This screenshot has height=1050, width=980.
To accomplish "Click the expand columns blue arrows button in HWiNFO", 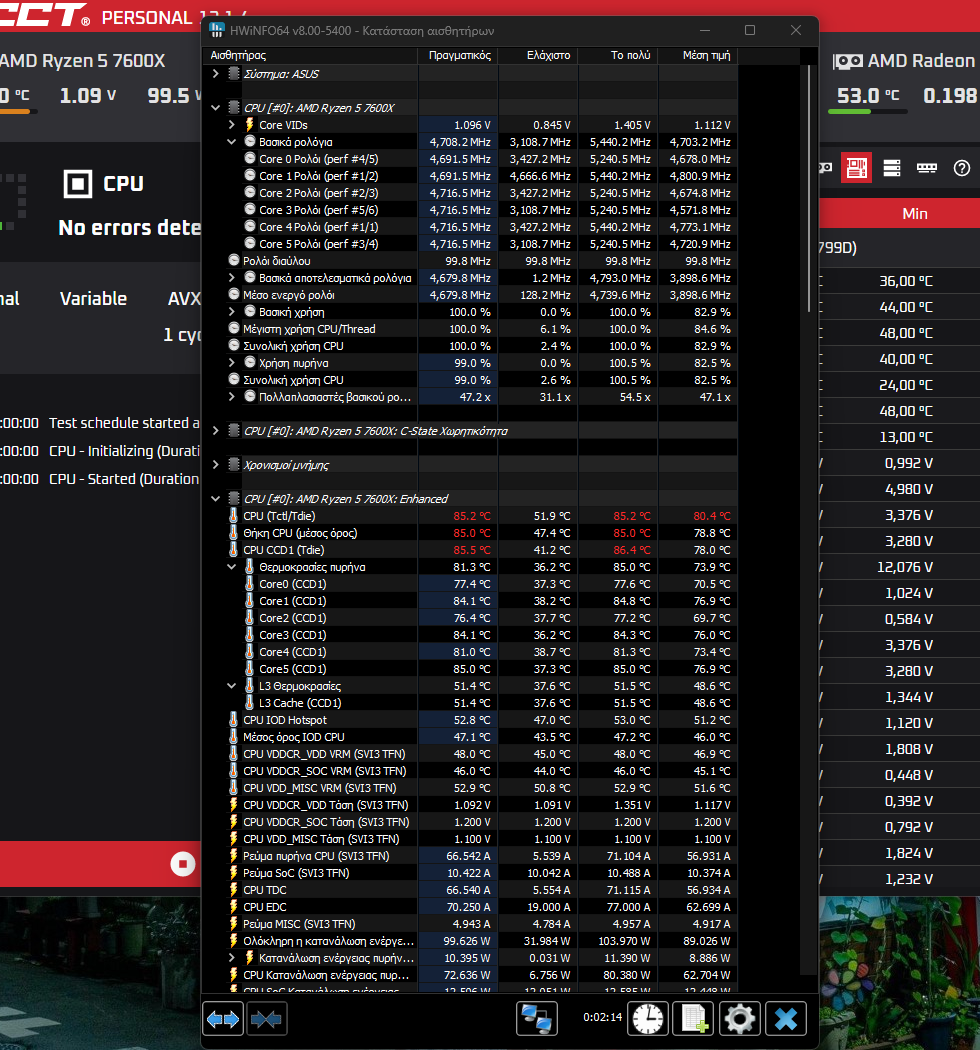I will [223, 1019].
